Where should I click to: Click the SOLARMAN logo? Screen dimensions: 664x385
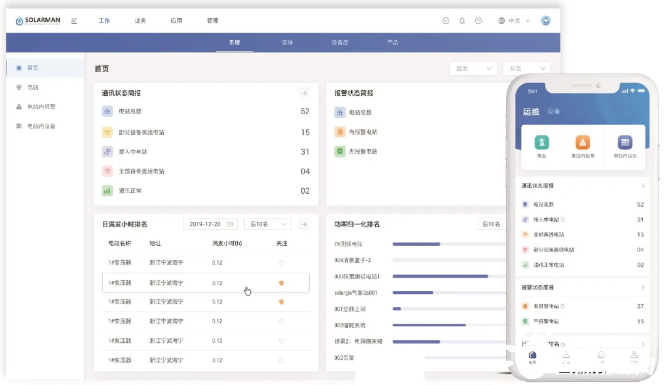[x=38, y=20]
